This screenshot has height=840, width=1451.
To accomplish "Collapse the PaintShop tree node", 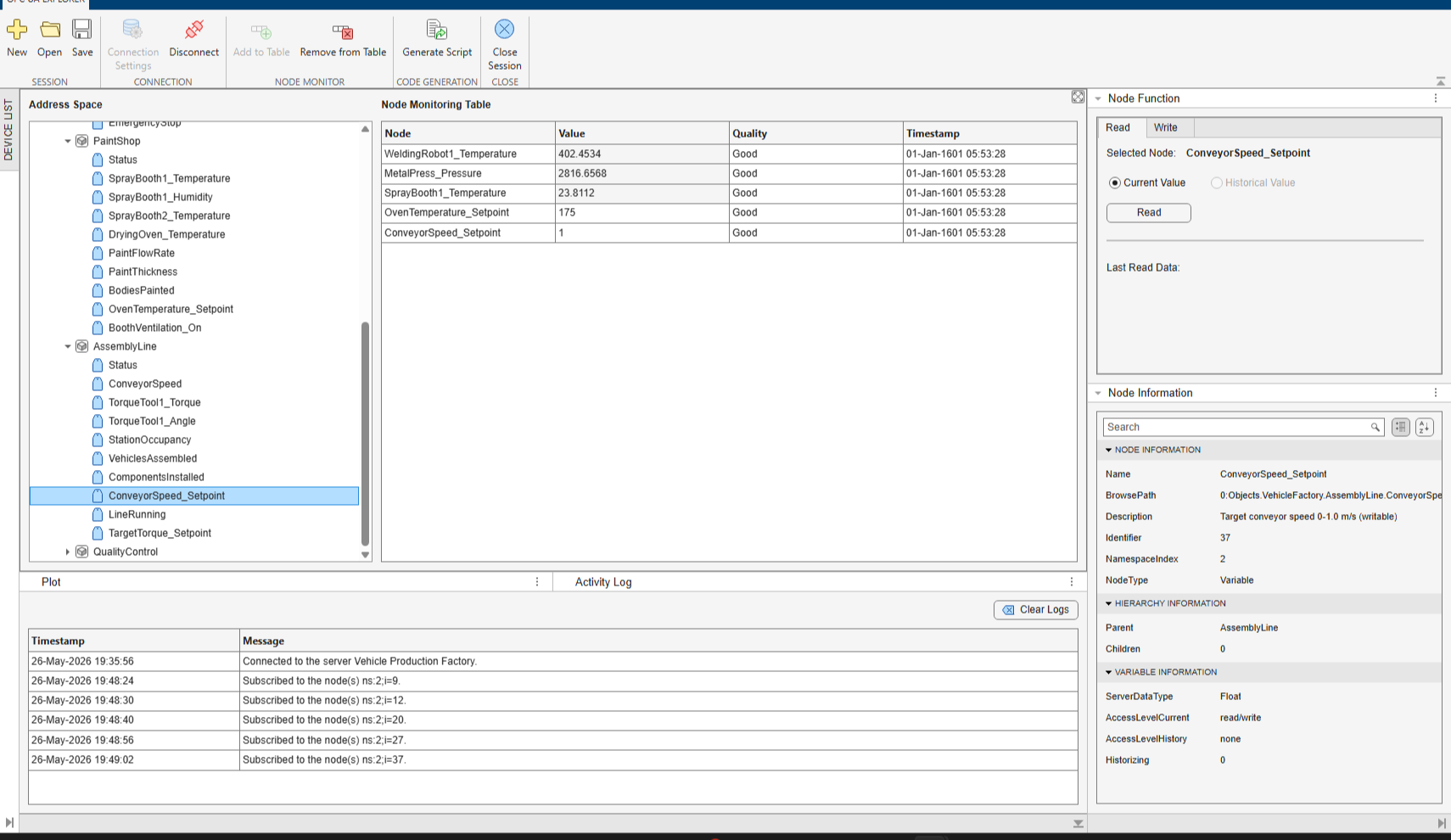I will 68,141.
